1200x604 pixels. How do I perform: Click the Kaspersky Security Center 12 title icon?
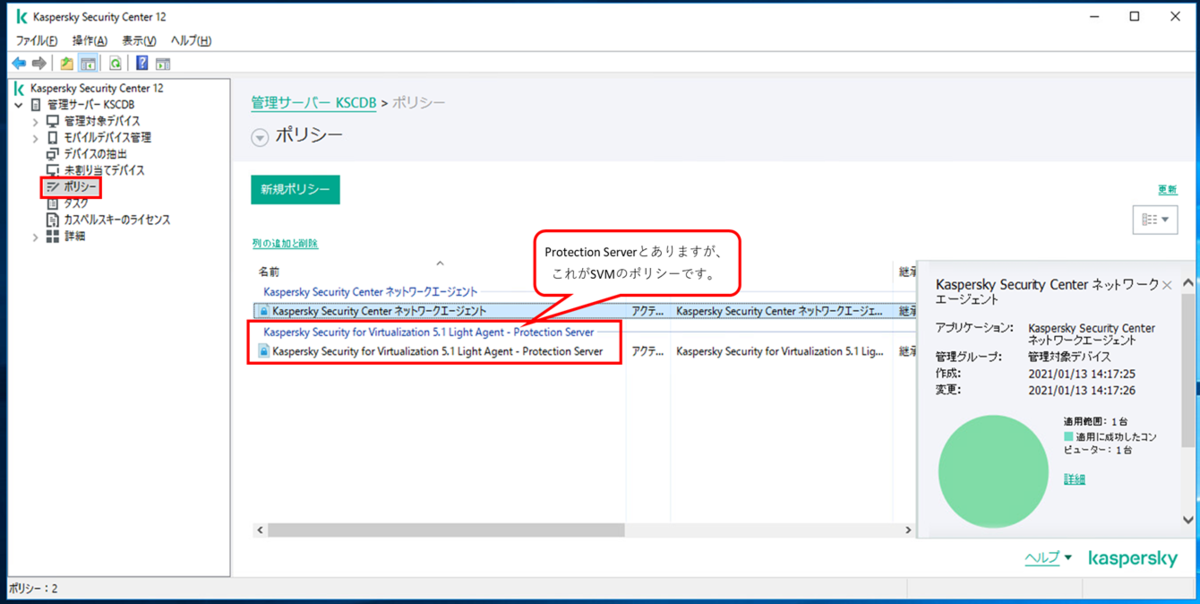21,17
